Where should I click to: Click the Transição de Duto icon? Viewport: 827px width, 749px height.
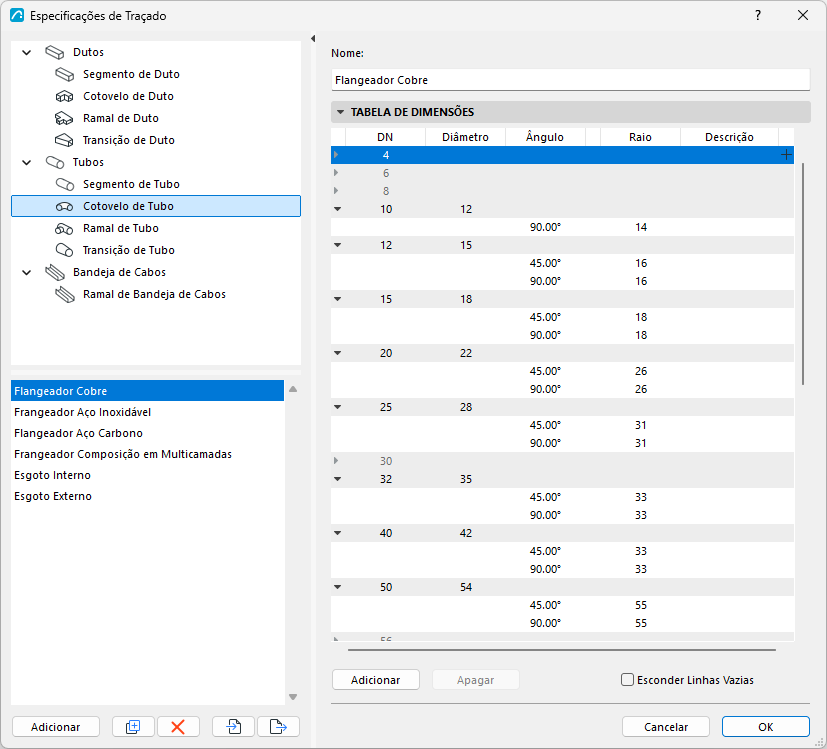pos(65,140)
